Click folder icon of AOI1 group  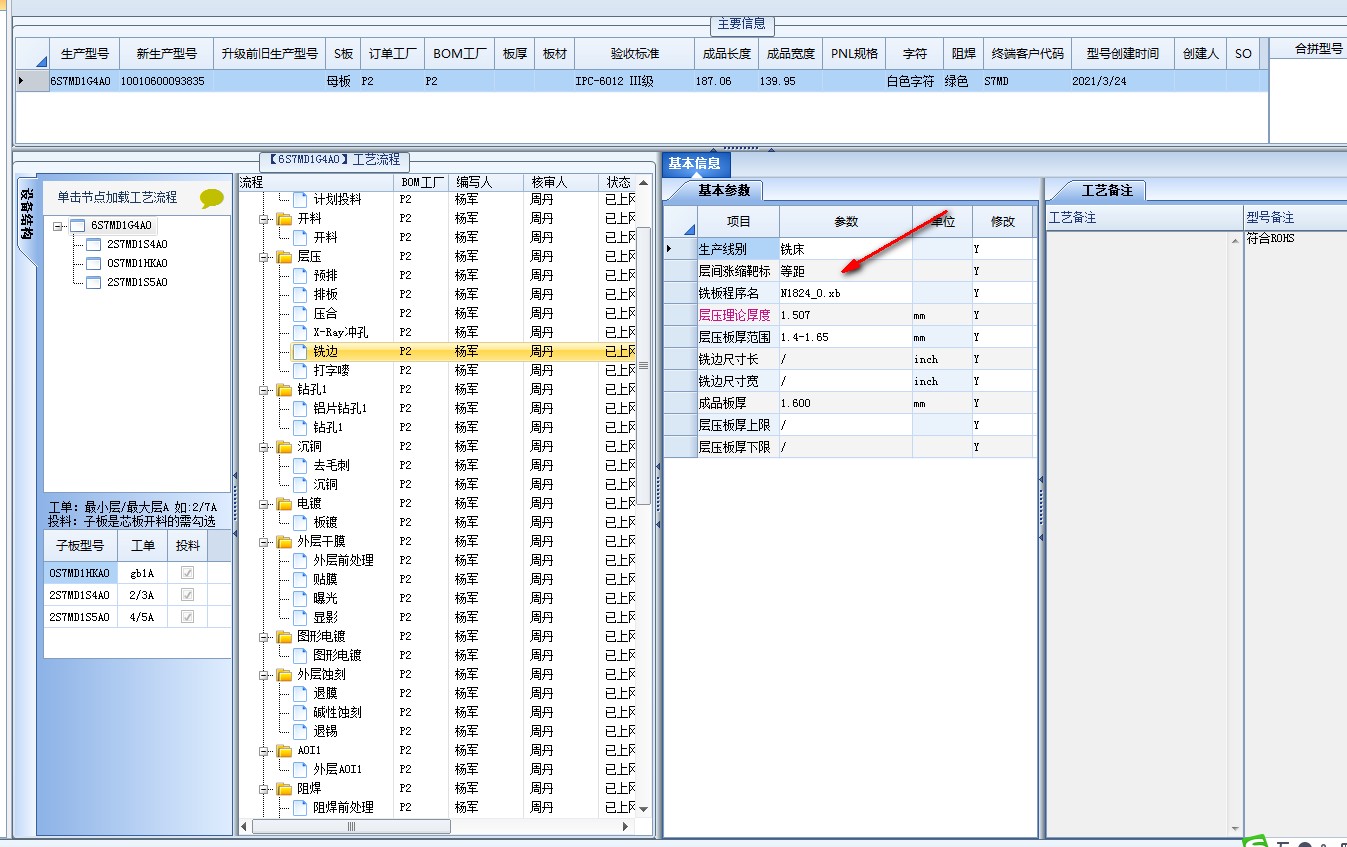(x=284, y=751)
